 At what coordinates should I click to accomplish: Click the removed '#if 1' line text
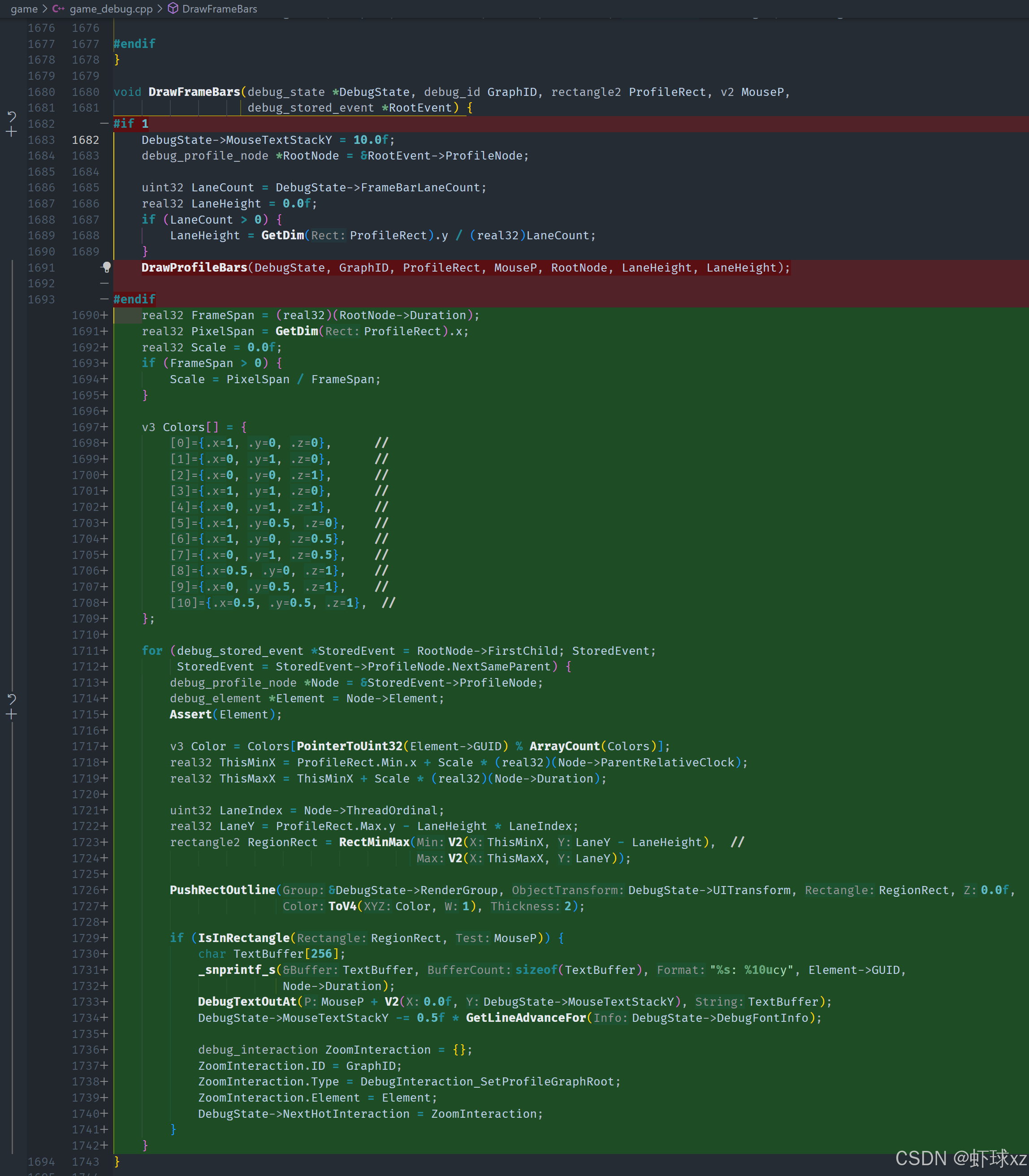pos(130,123)
